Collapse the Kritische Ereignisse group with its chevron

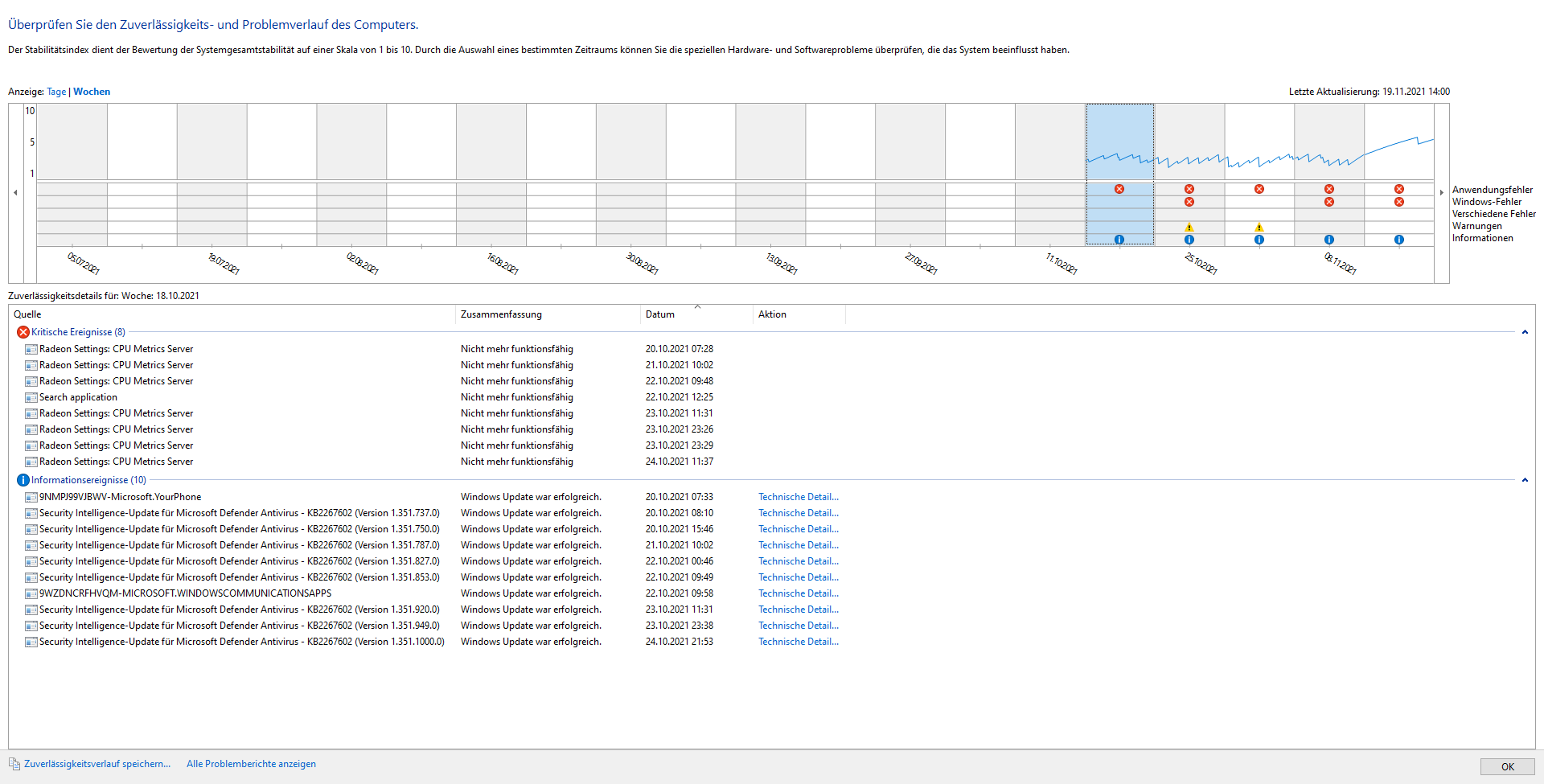tap(1525, 332)
